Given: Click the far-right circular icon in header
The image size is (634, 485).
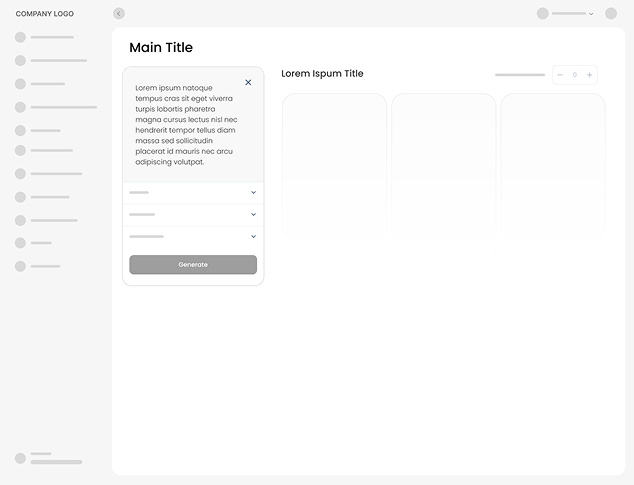Looking at the screenshot, I should pyautogui.click(x=611, y=14).
